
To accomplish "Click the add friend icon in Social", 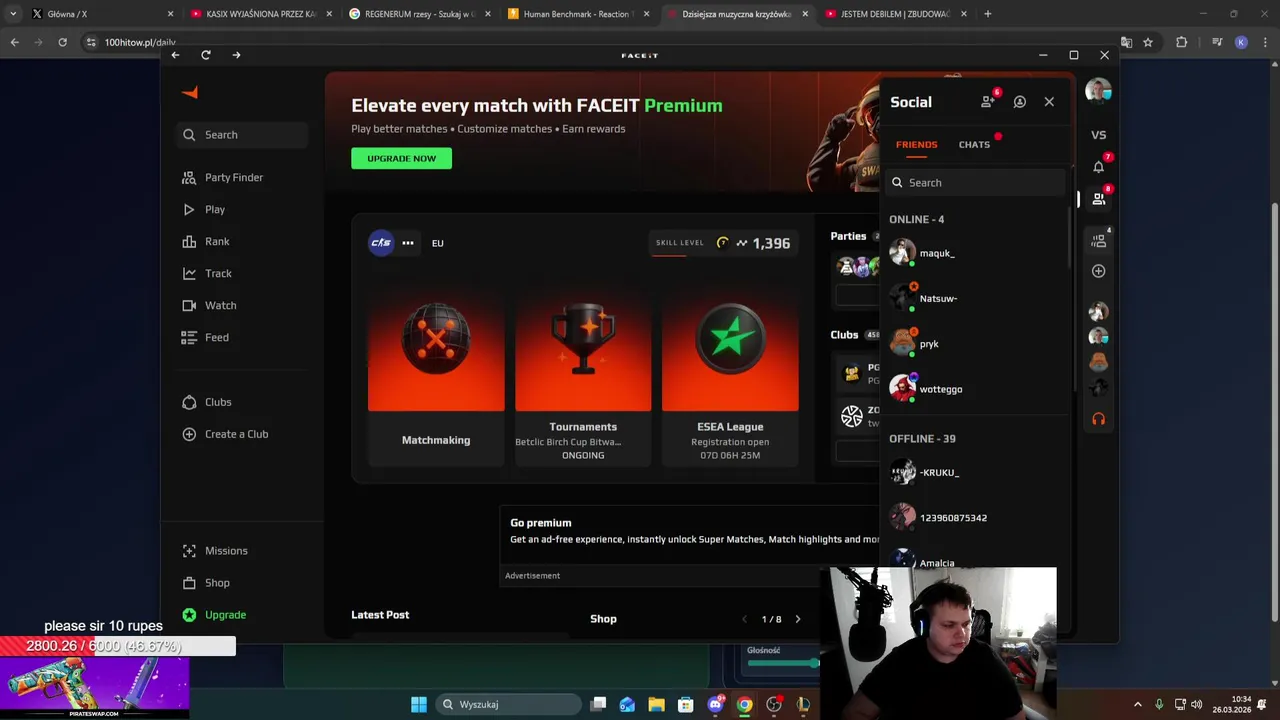I will click(988, 101).
